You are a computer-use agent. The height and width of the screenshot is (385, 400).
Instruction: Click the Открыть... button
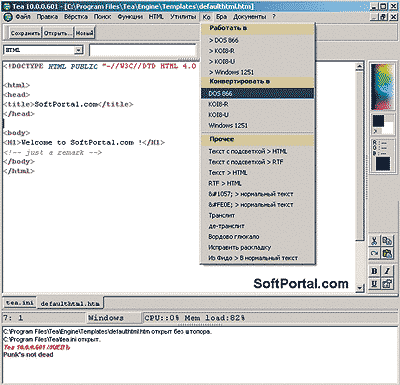[58, 33]
